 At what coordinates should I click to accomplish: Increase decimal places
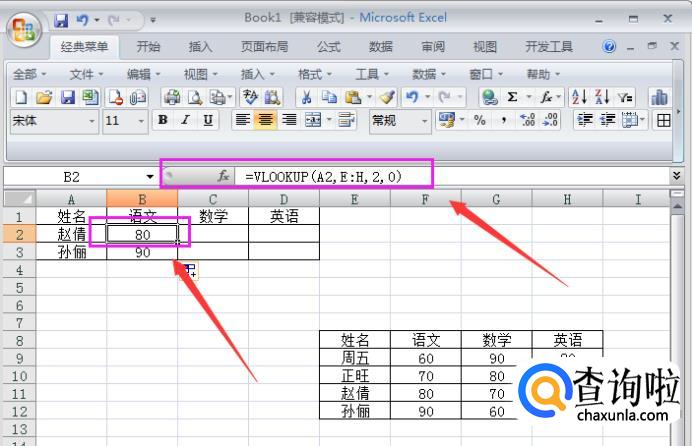tap(527, 120)
